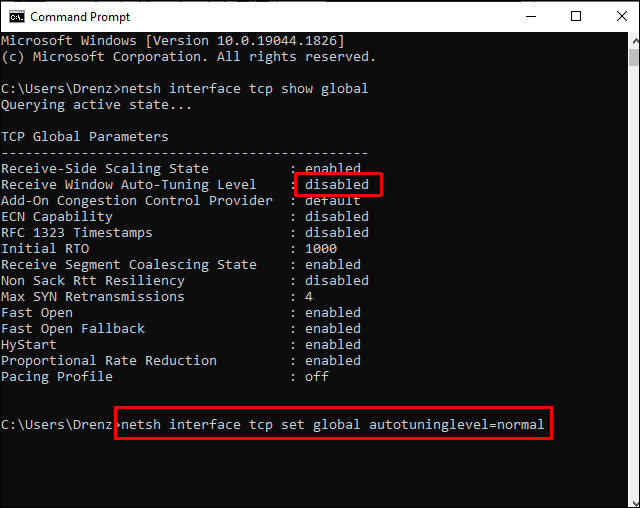The height and width of the screenshot is (508, 640).
Task: Click the Command Prompt icon in title bar
Action: (14, 17)
